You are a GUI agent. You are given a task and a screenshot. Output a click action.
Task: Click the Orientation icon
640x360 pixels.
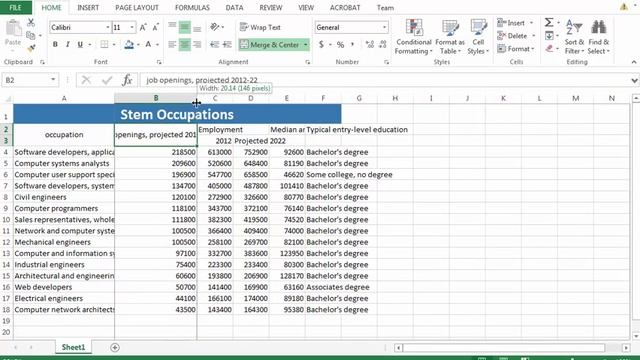[x=215, y=27]
